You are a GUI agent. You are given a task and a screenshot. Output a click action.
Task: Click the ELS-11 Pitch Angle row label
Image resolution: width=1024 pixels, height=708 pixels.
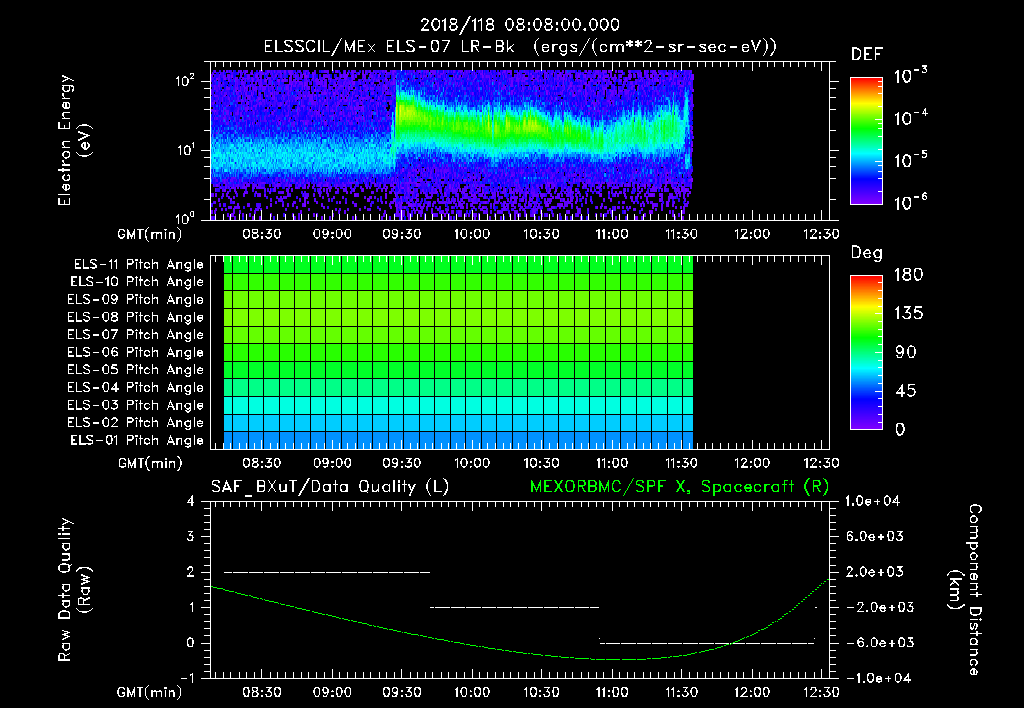click(x=138, y=265)
